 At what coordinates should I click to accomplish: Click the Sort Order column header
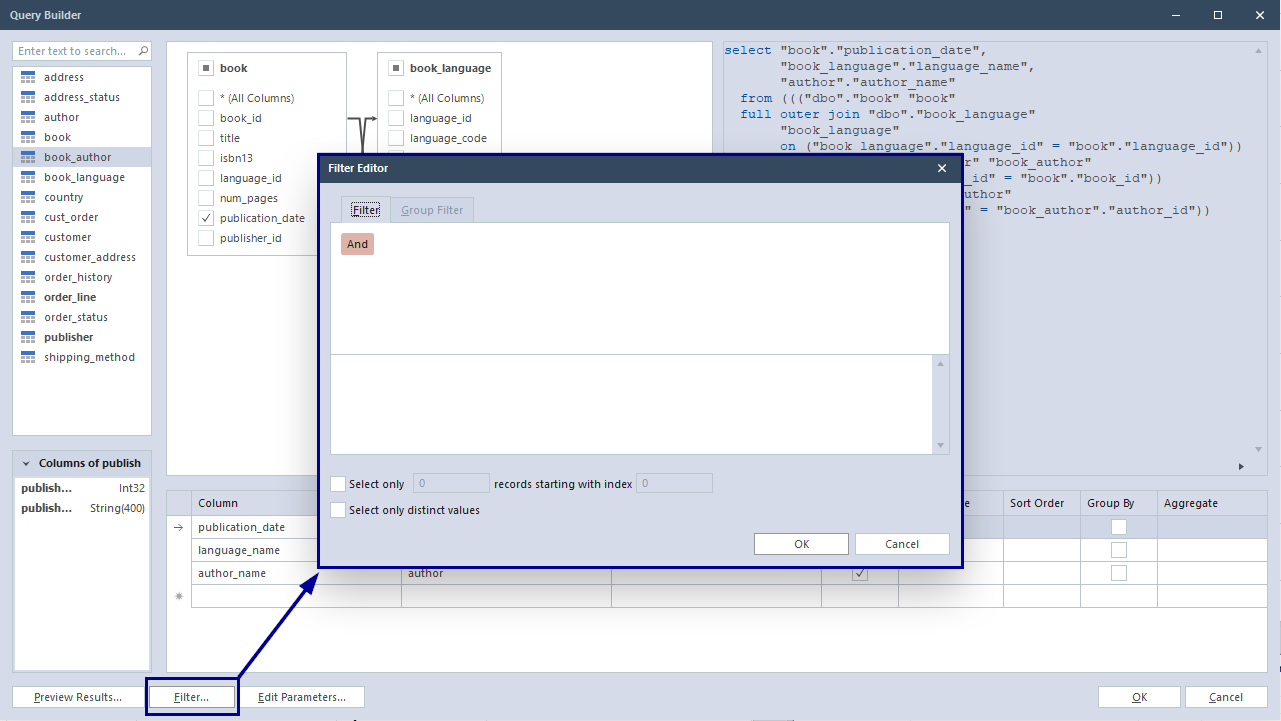tap(1040, 503)
